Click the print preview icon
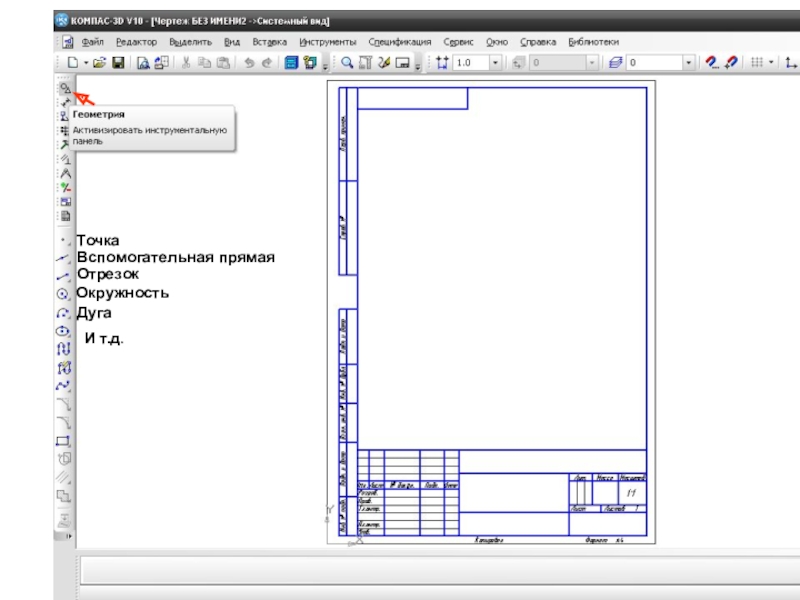 (x=143, y=63)
